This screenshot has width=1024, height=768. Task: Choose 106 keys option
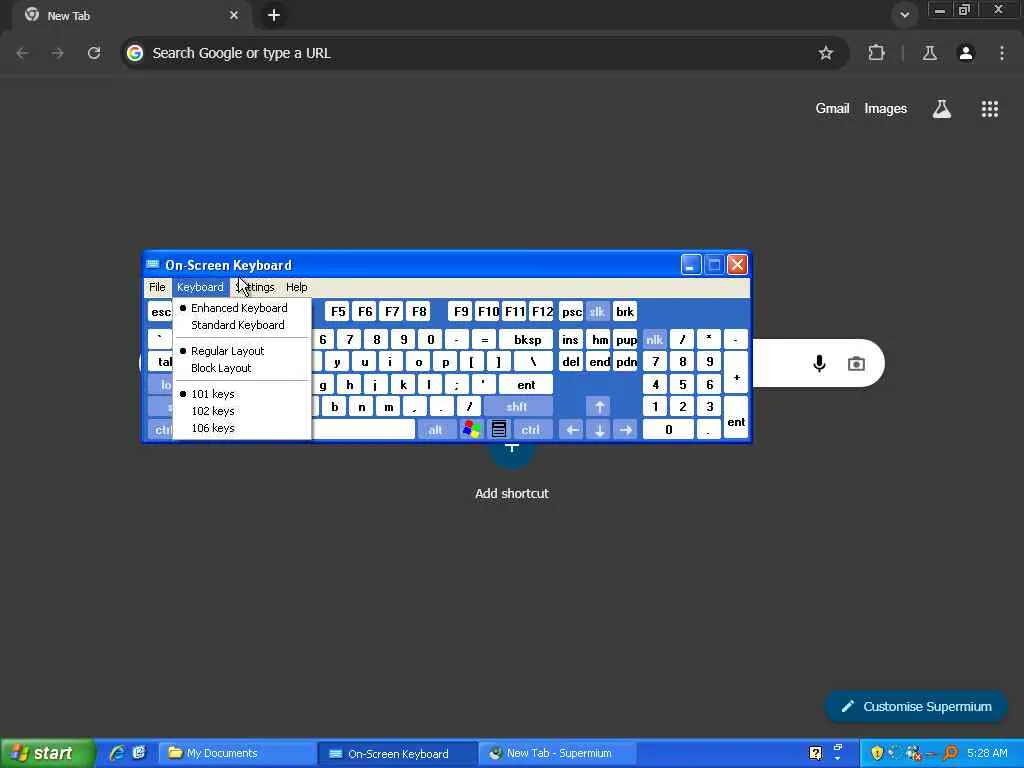(x=212, y=428)
